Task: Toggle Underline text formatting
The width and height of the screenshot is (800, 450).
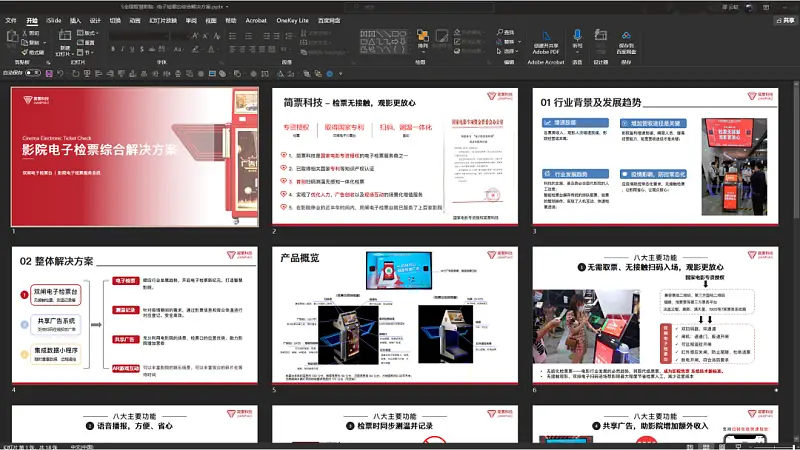Action: pyautogui.click(x=132, y=49)
